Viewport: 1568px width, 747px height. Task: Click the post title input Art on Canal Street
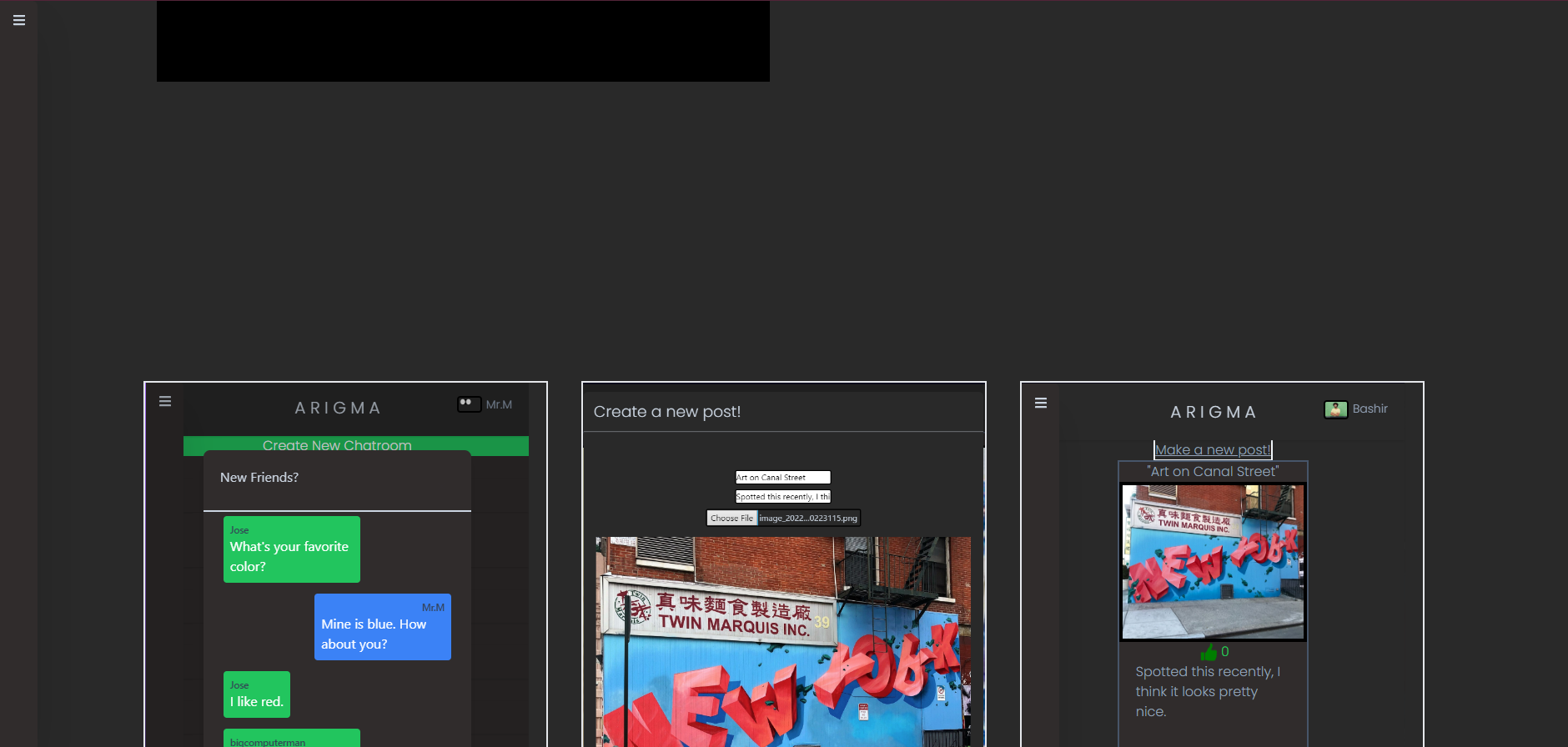(783, 478)
